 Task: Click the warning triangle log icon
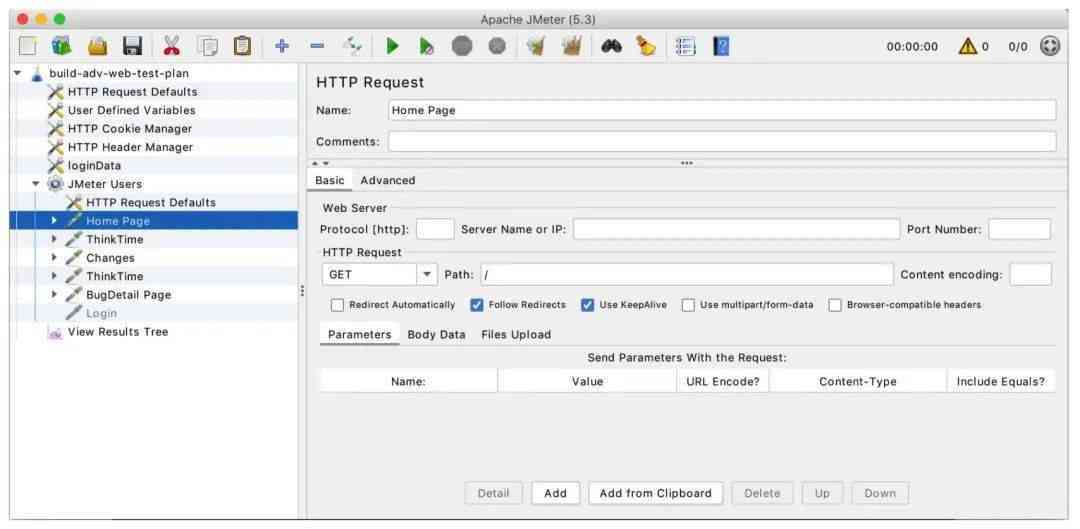coord(968,46)
